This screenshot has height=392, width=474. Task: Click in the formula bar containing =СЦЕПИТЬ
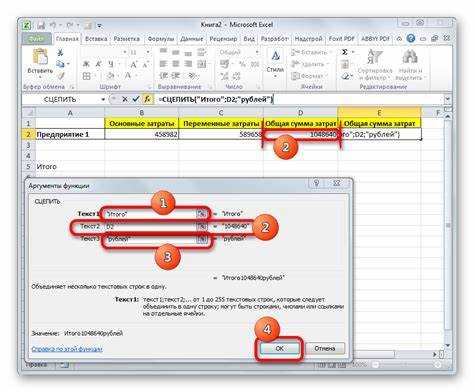[299, 99]
